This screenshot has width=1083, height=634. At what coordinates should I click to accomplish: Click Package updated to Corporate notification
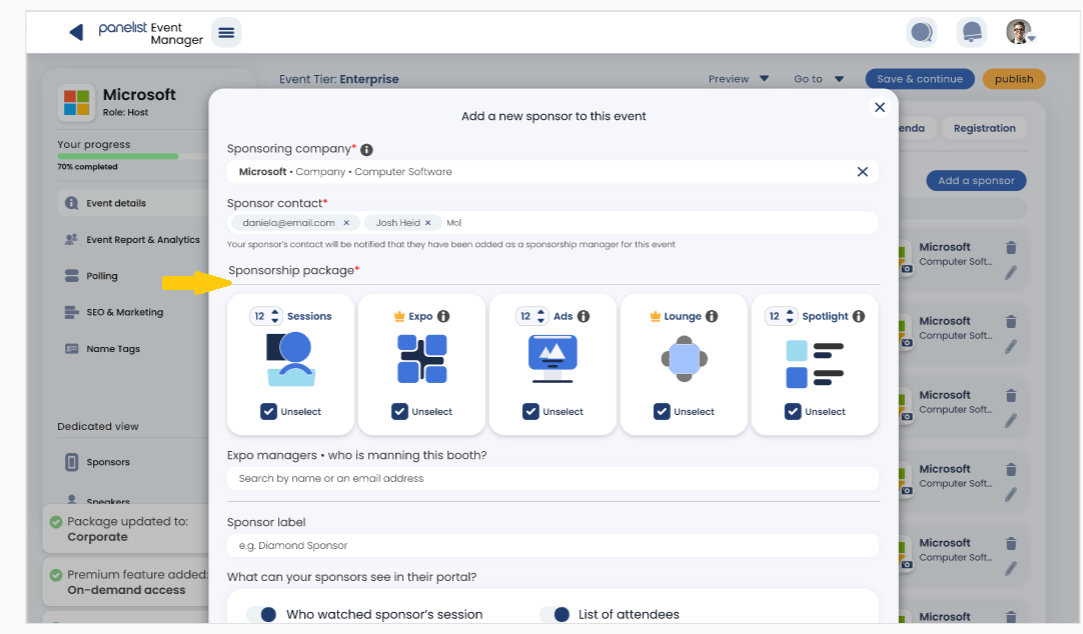126,529
